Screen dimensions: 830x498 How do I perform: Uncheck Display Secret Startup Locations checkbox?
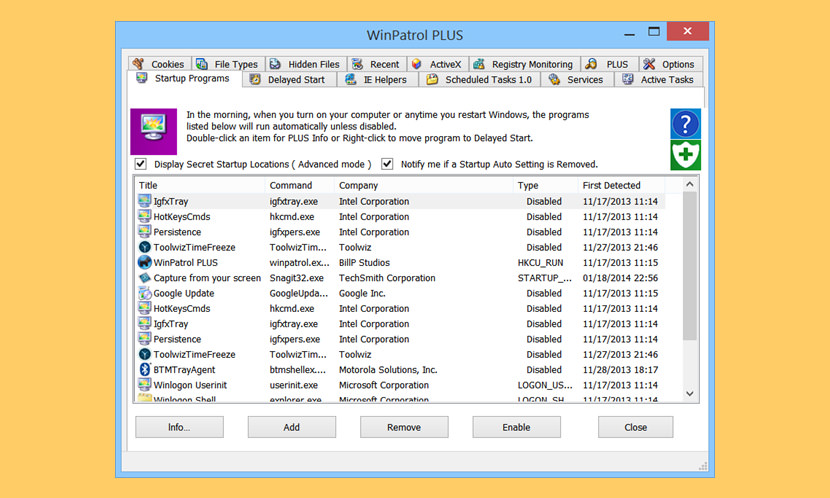pos(141,164)
